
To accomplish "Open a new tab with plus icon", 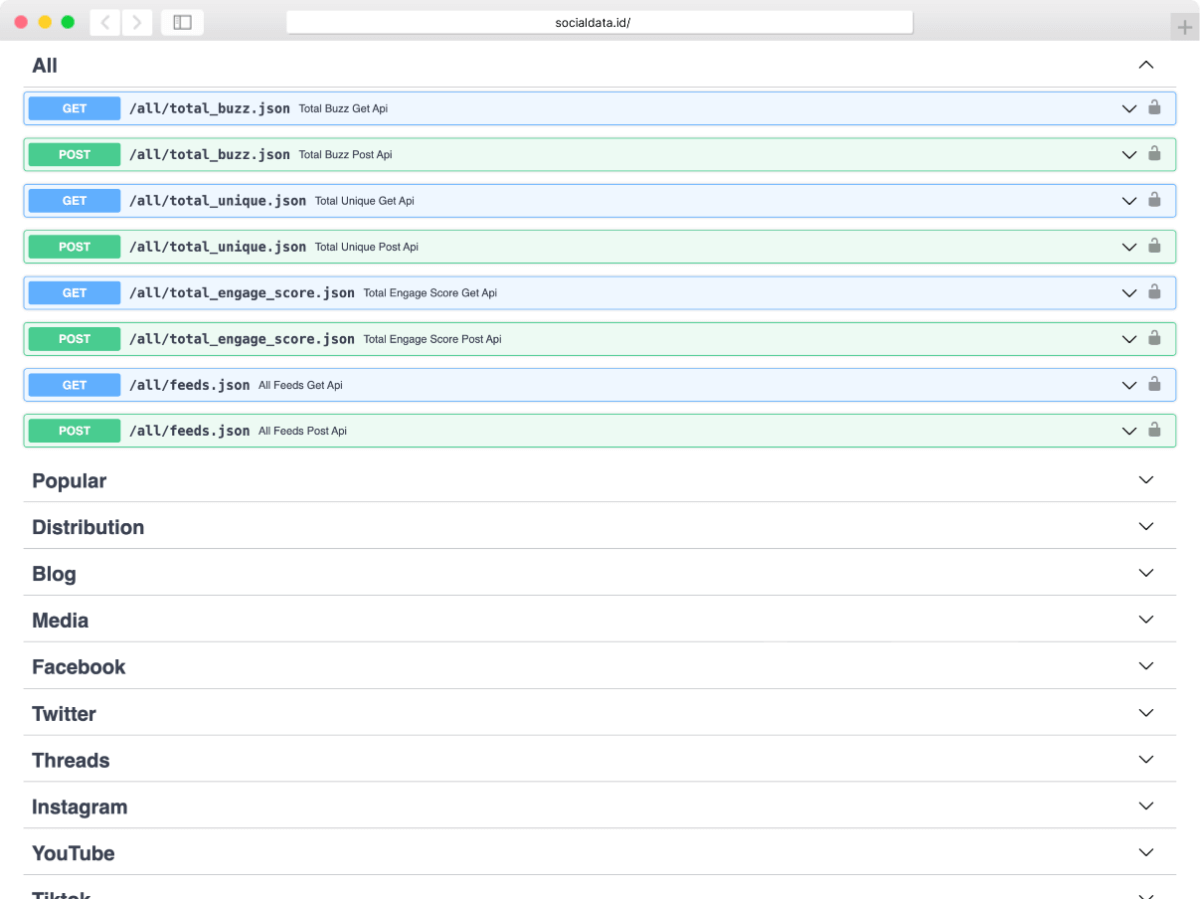I will pyautogui.click(x=1185, y=26).
